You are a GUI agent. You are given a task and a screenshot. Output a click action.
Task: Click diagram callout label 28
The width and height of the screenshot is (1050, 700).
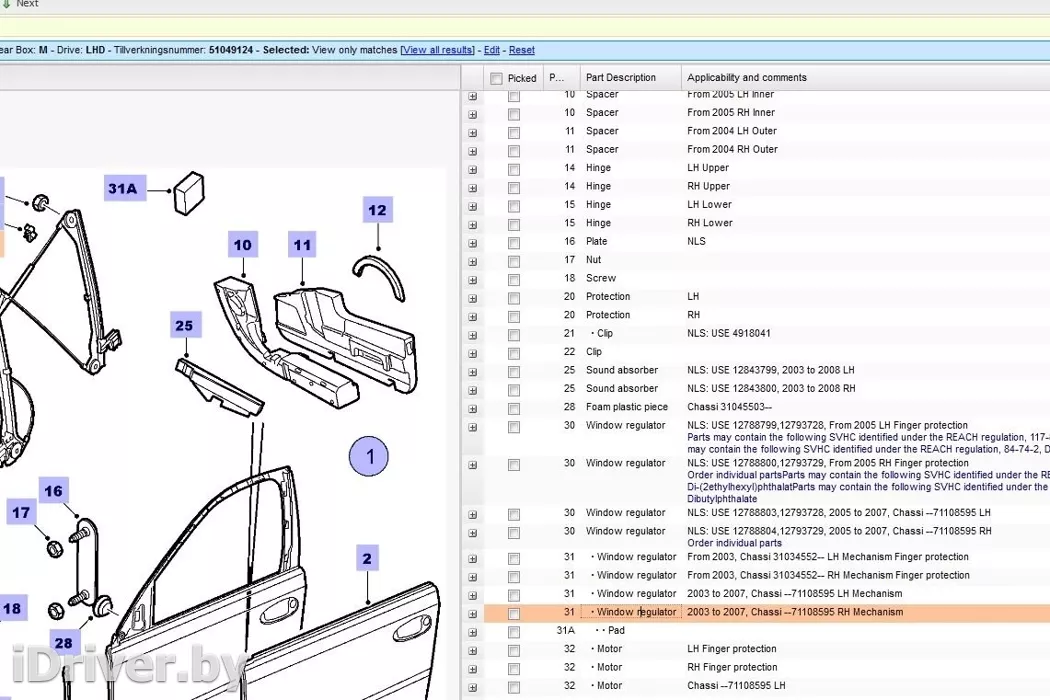[64, 643]
